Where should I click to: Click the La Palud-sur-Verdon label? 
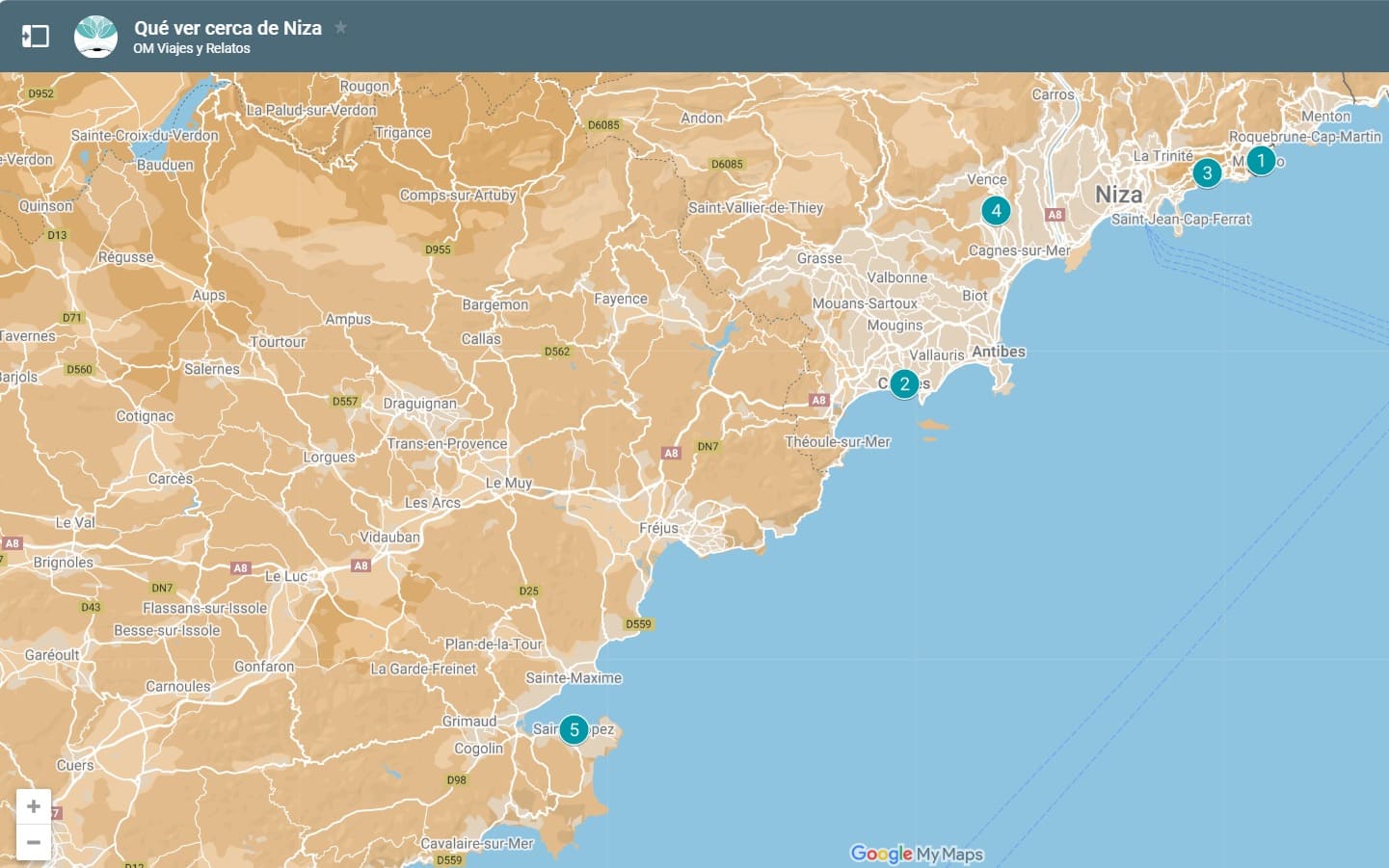click(311, 111)
